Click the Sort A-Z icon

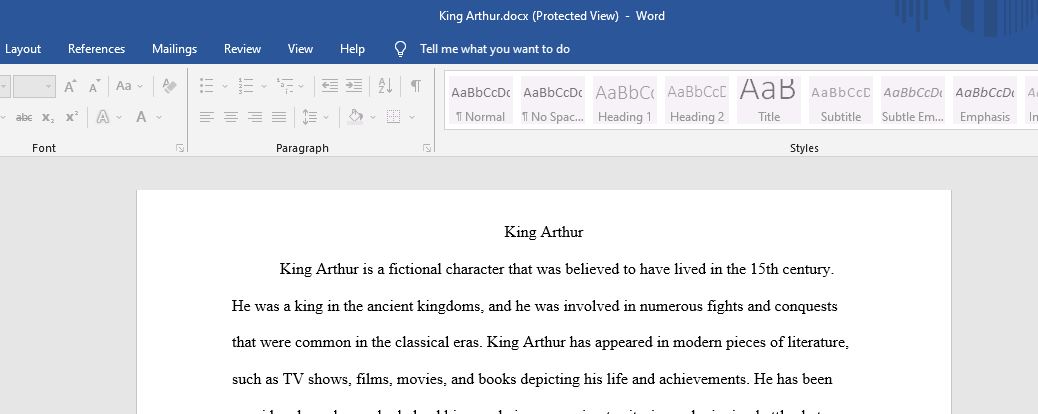pos(385,86)
